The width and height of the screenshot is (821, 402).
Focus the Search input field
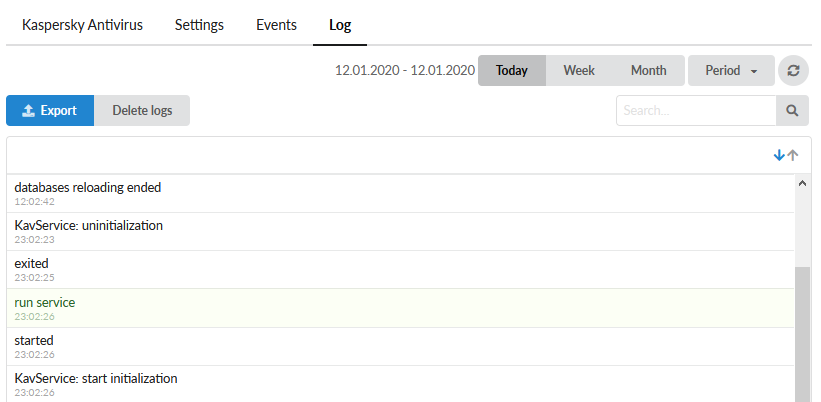696,111
